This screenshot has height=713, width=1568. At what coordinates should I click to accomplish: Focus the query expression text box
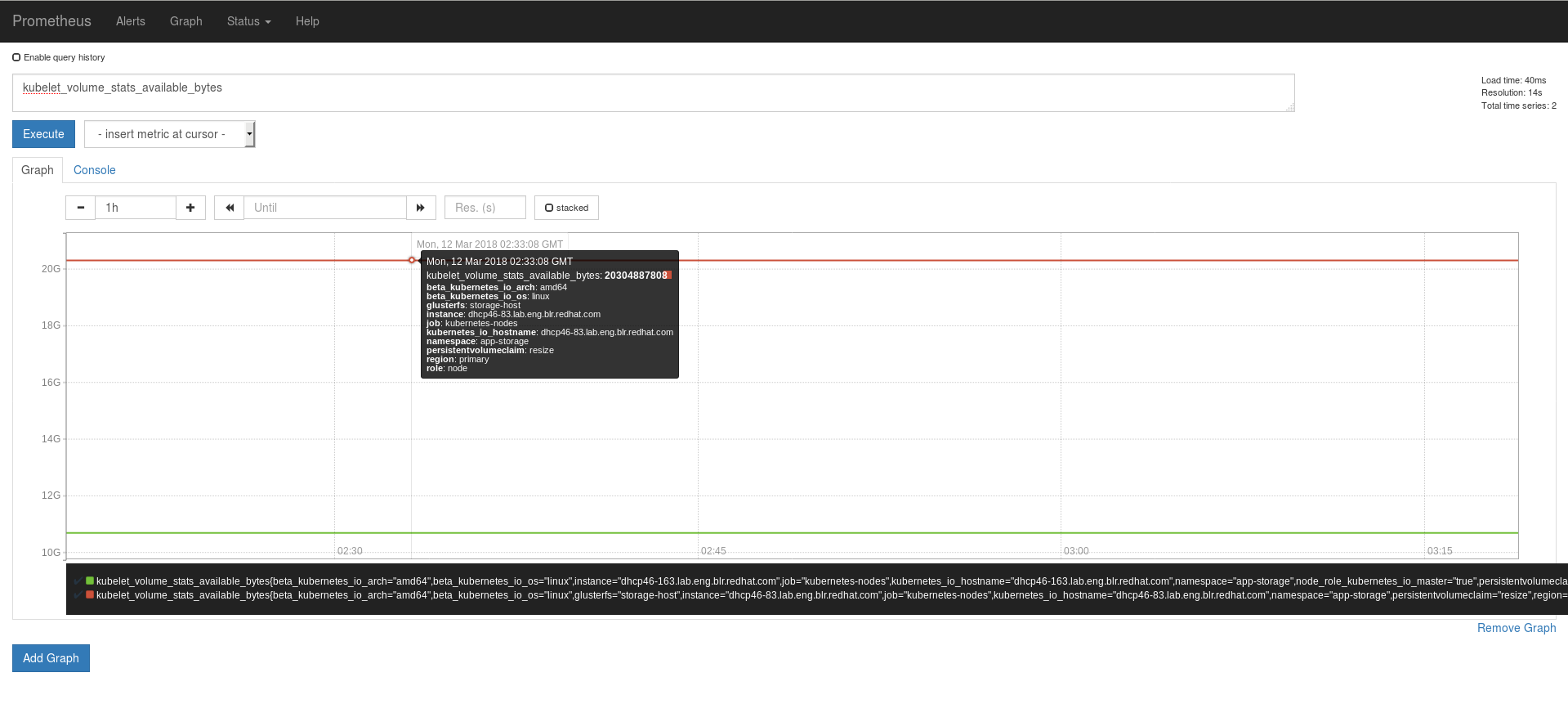[x=654, y=92]
